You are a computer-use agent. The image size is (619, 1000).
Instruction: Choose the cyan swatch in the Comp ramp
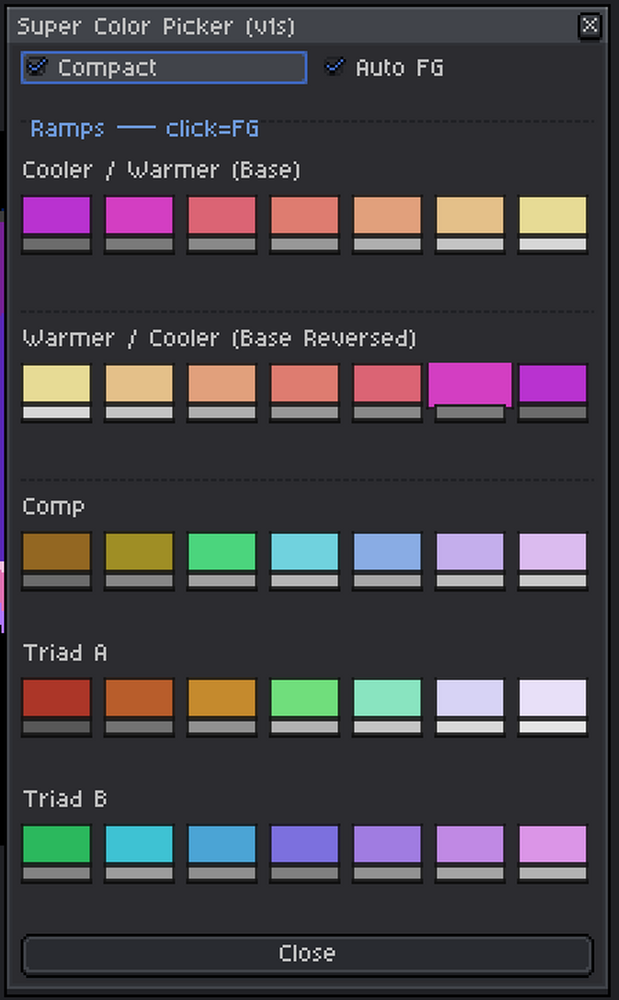(305, 549)
